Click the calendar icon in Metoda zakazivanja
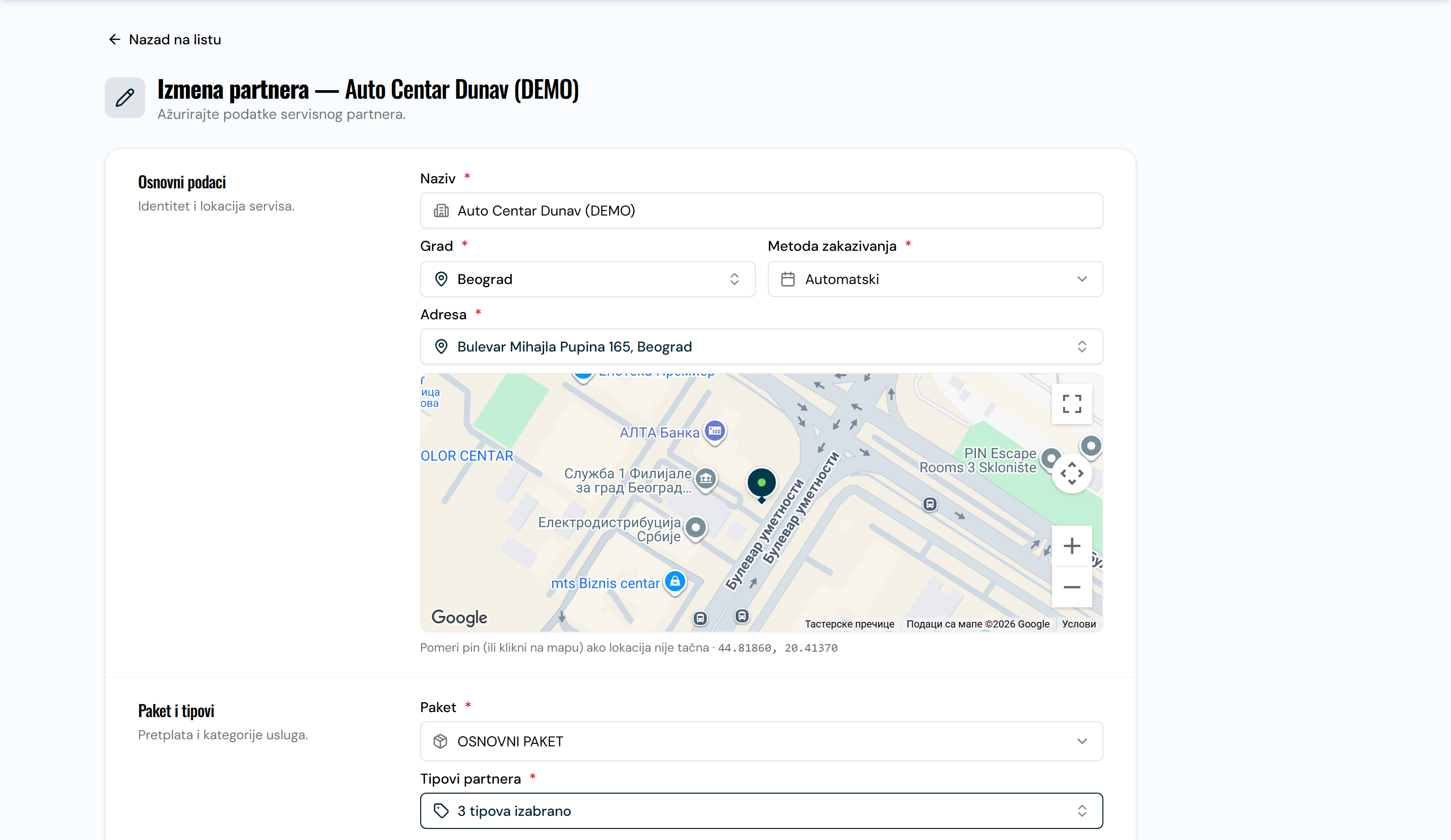 point(787,279)
